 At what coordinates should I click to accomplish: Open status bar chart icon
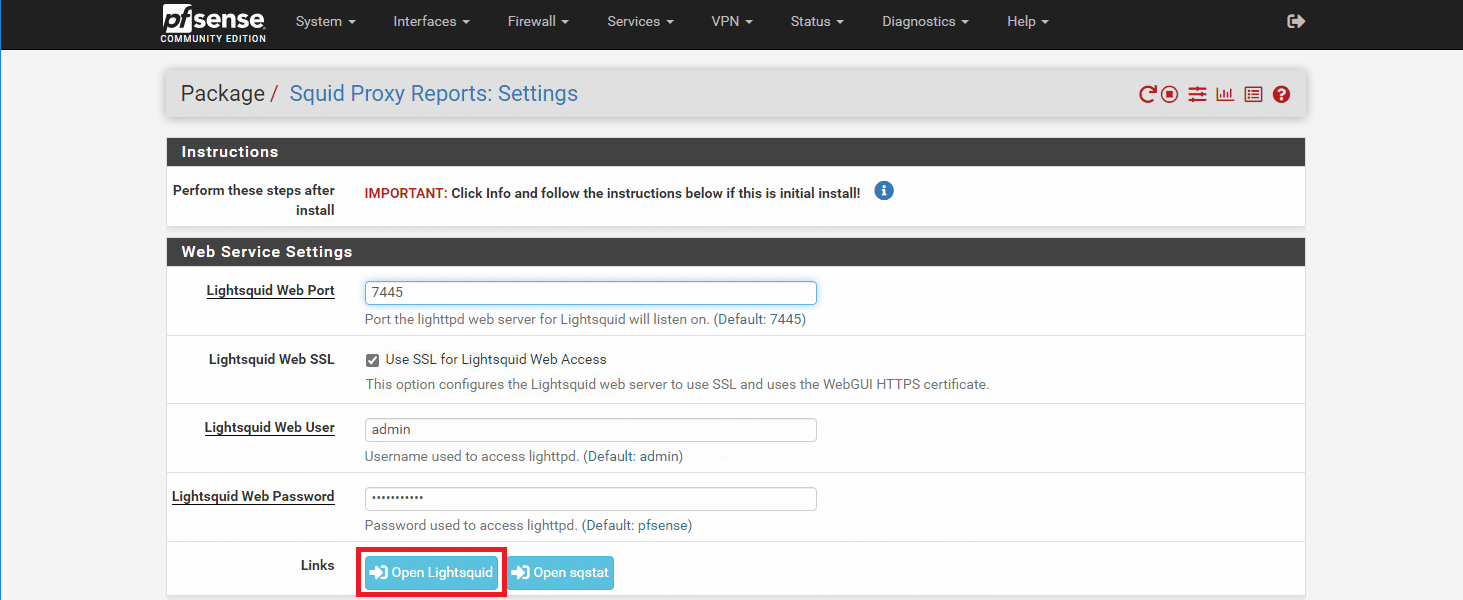click(x=1225, y=95)
